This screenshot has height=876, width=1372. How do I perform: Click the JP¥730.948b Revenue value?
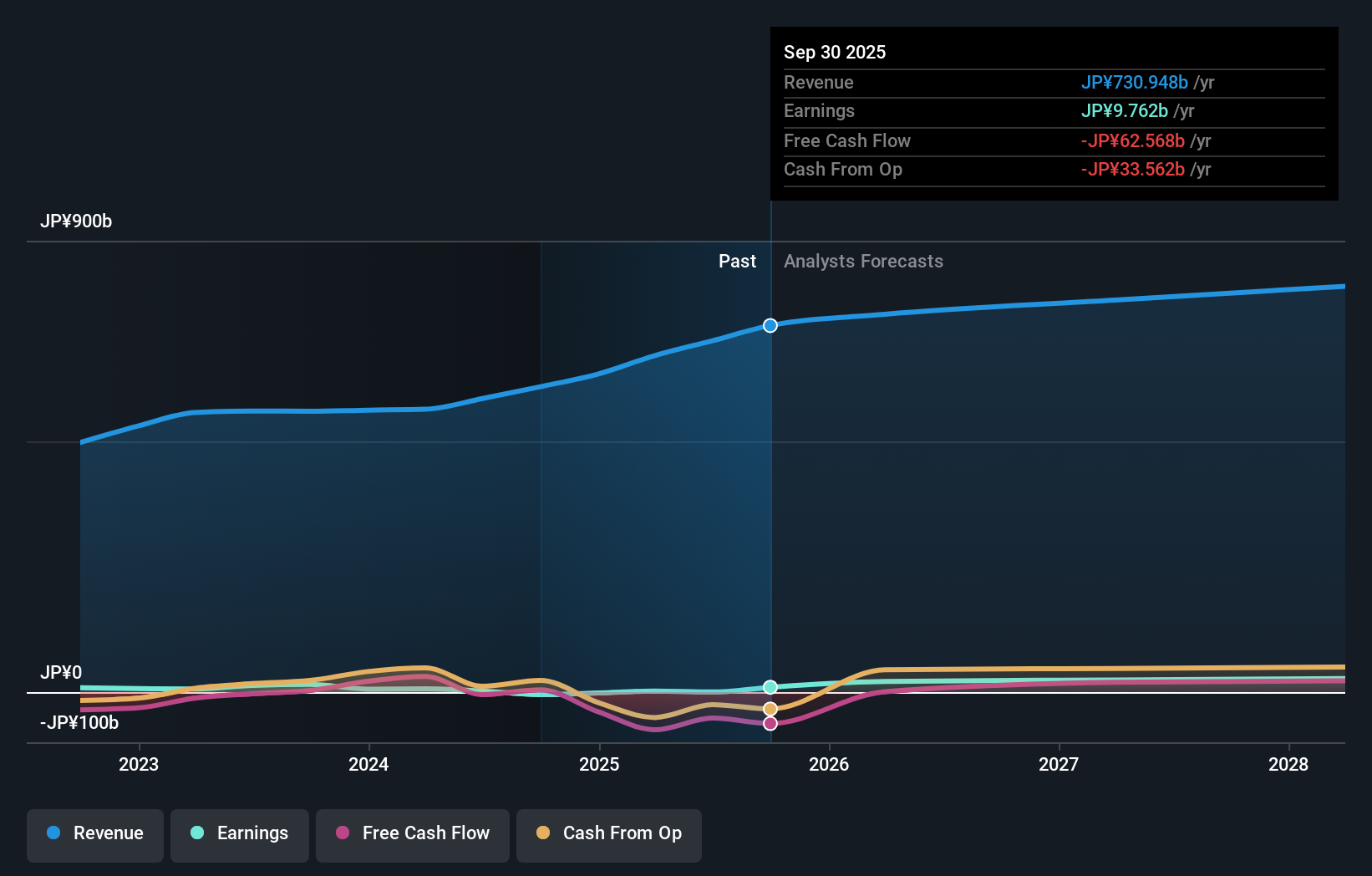click(x=1135, y=82)
